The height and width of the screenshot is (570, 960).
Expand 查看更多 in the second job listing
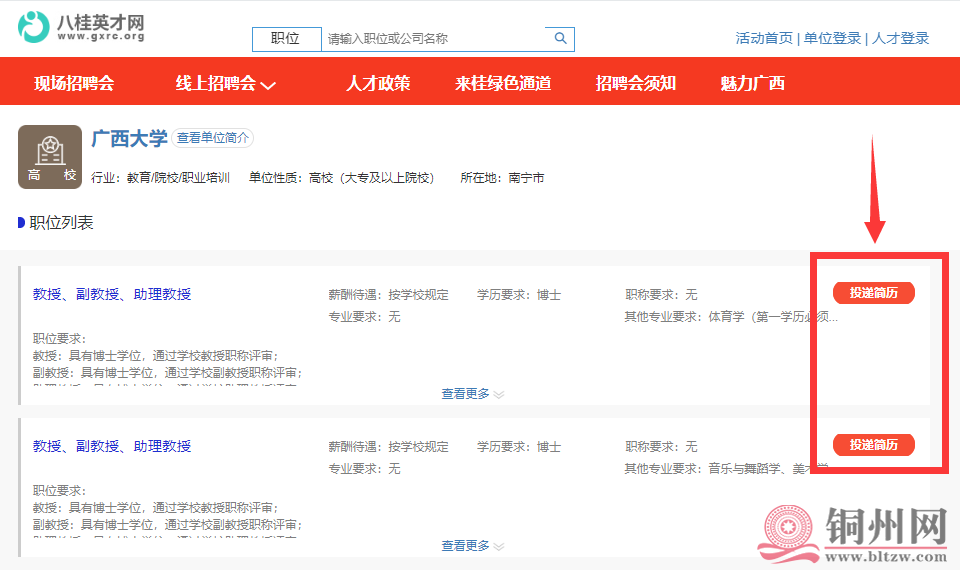(x=472, y=546)
